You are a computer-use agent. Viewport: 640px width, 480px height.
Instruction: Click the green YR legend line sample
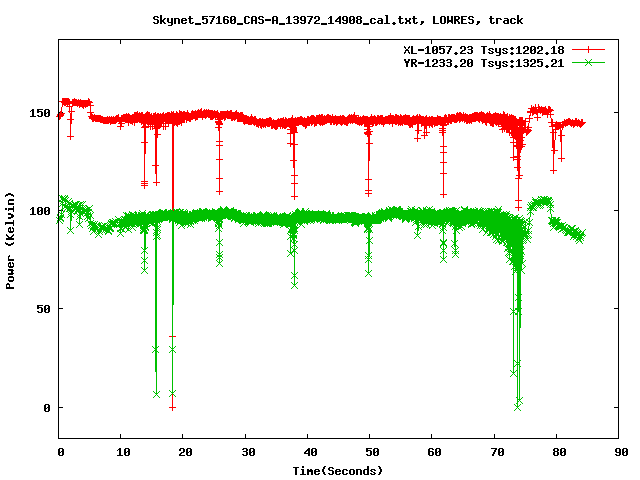pos(588,62)
